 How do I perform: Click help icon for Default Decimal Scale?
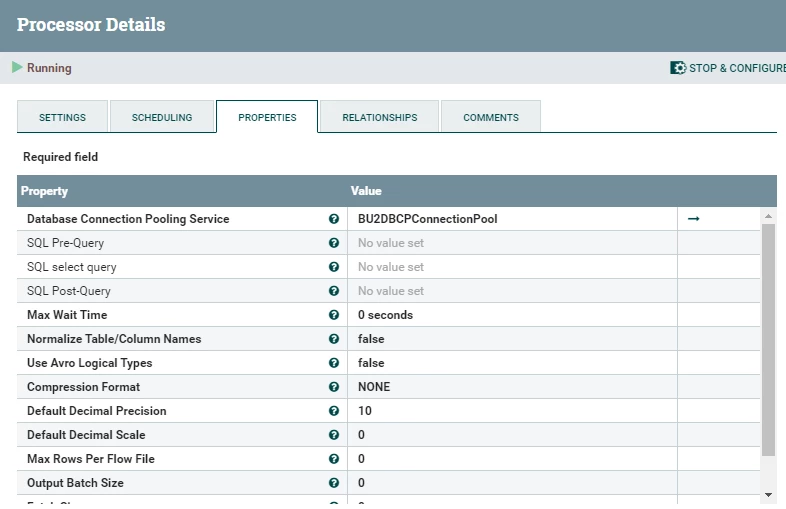point(334,435)
